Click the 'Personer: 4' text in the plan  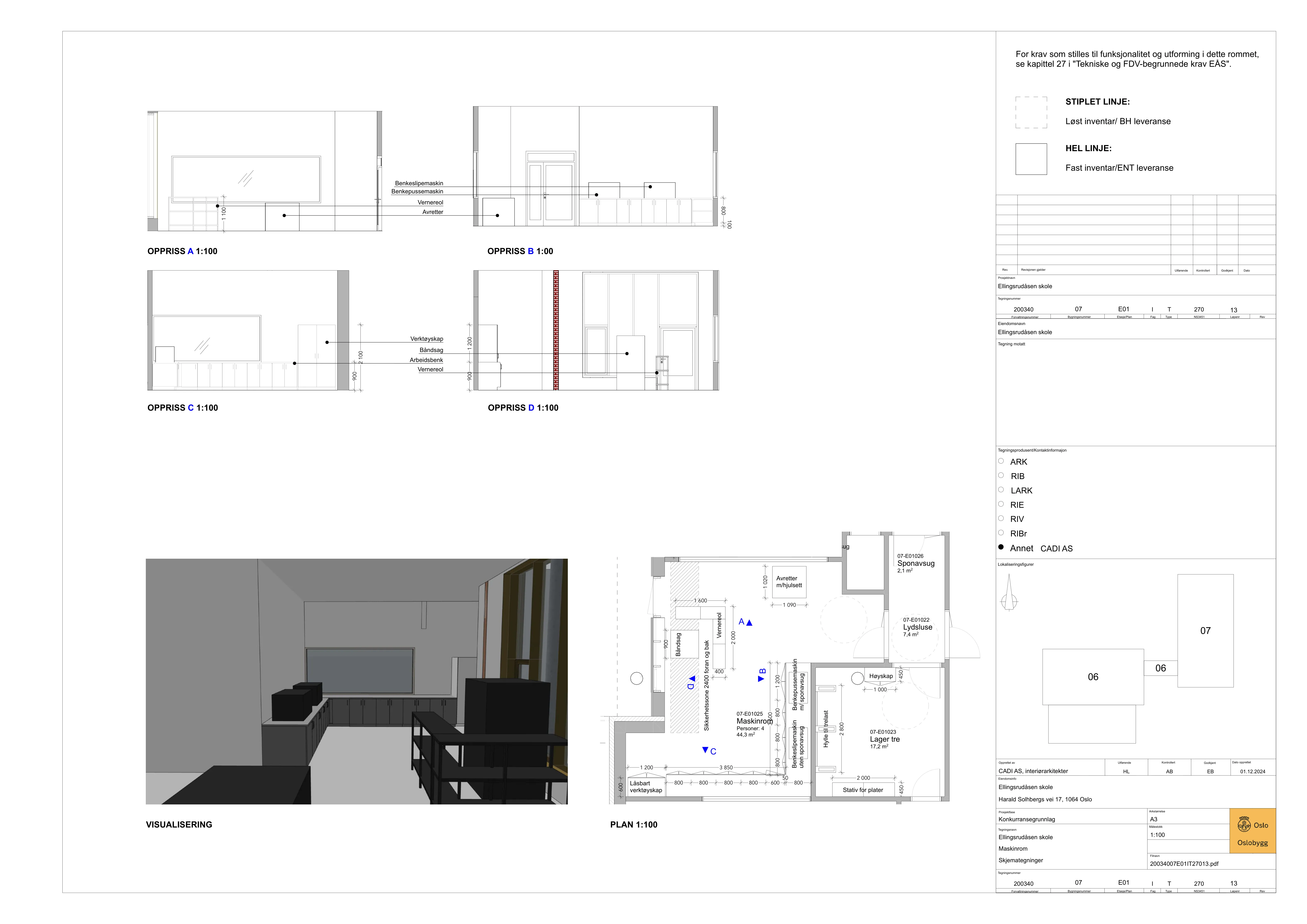pos(750,728)
